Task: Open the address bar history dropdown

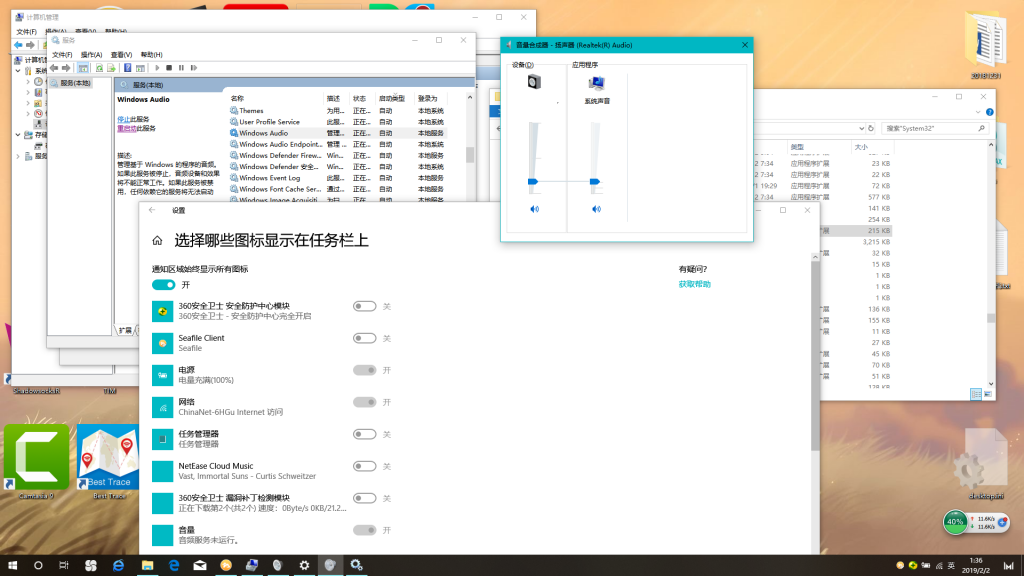Action: coord(860,128)
